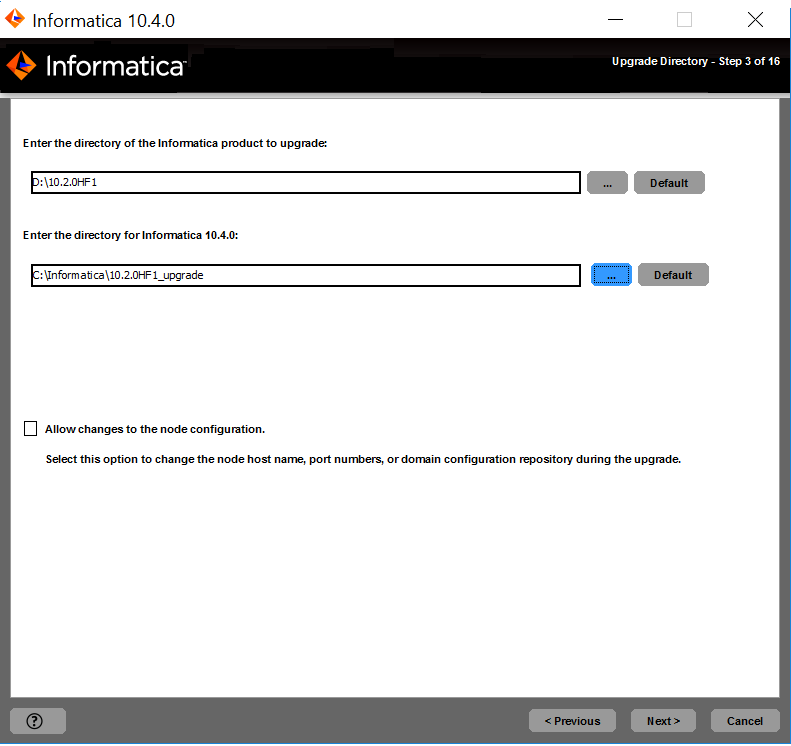Minimize the Informatica installer window
This screenshot has height=746, width=791.
[614, 20]
